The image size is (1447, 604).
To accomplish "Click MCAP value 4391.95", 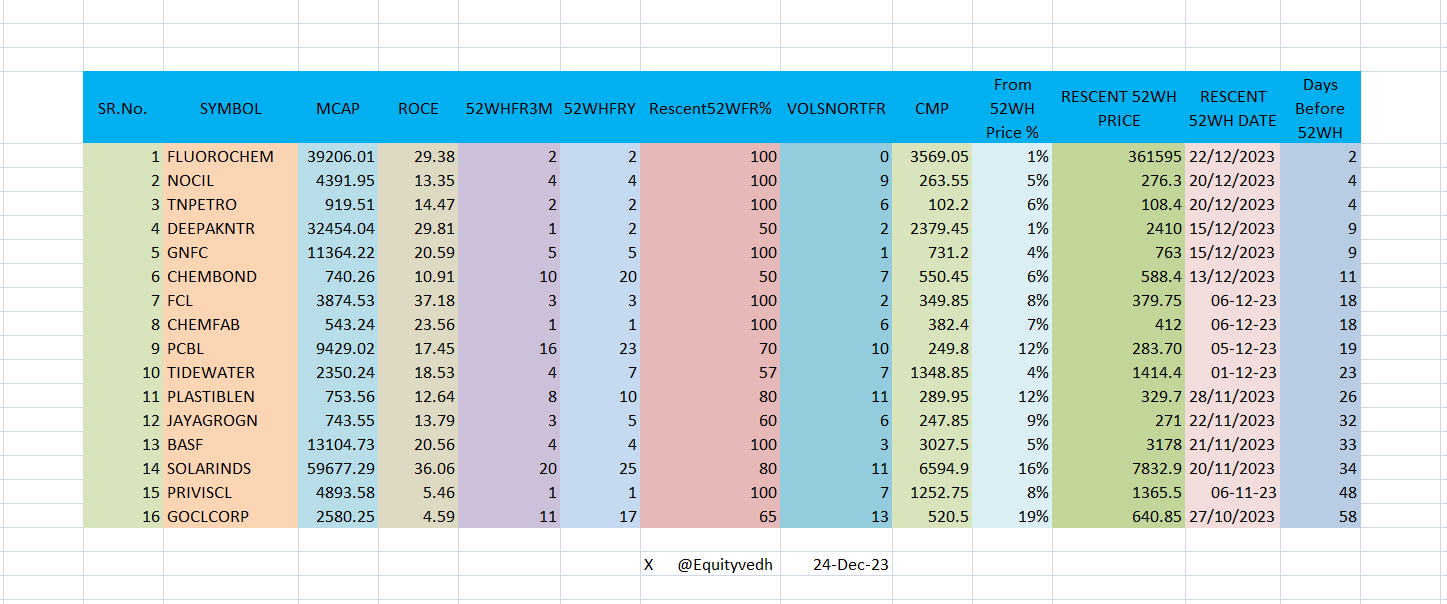I will tap(338, 180).
